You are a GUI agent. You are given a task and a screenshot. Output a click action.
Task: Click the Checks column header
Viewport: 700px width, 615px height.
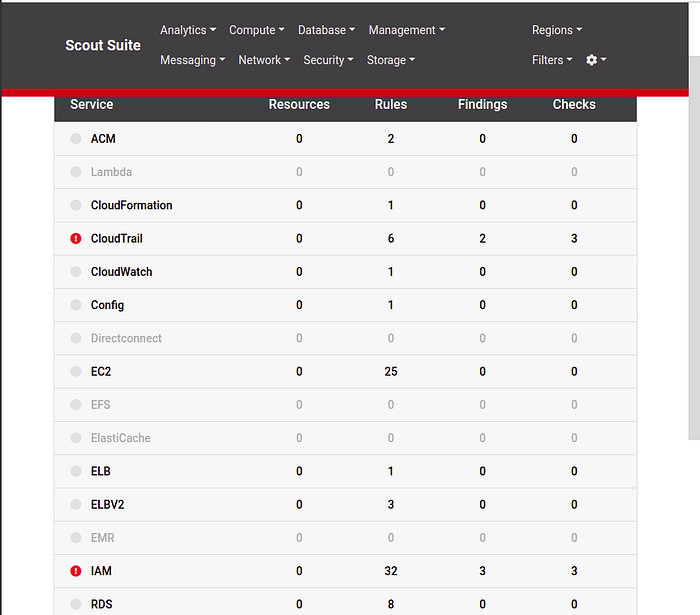(574, 104)
